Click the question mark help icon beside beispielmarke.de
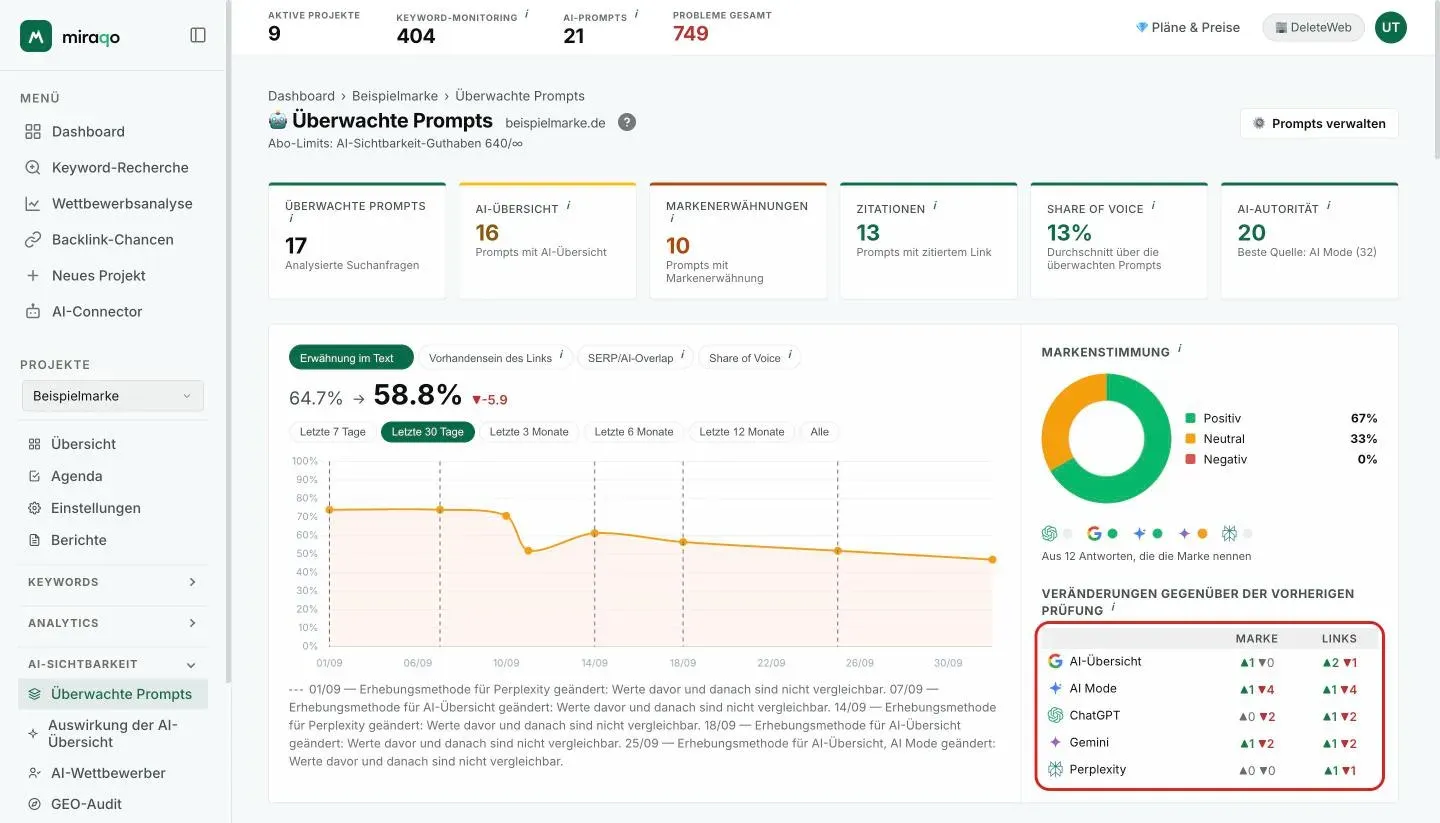1440x823 pixels. 627,122
